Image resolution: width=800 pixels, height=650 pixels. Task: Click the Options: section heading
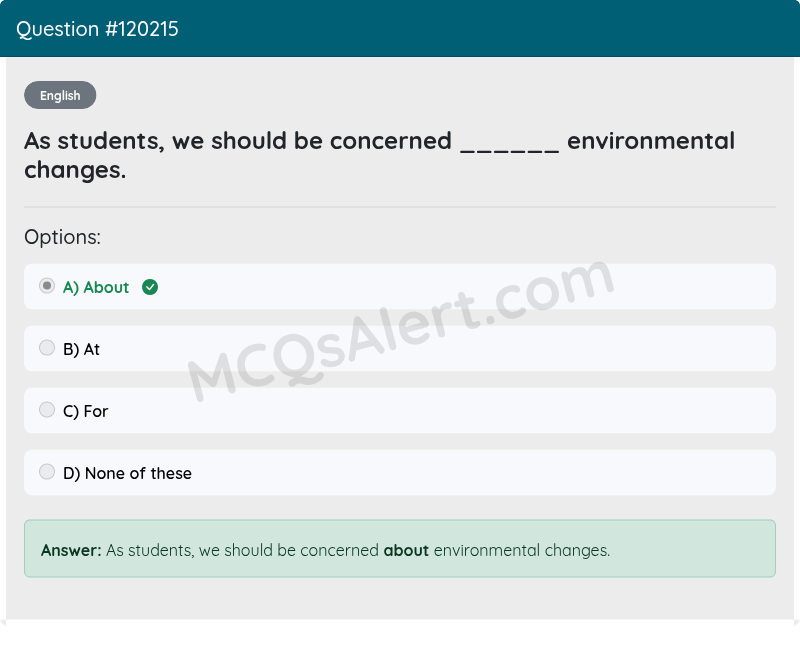coord(62,237)
